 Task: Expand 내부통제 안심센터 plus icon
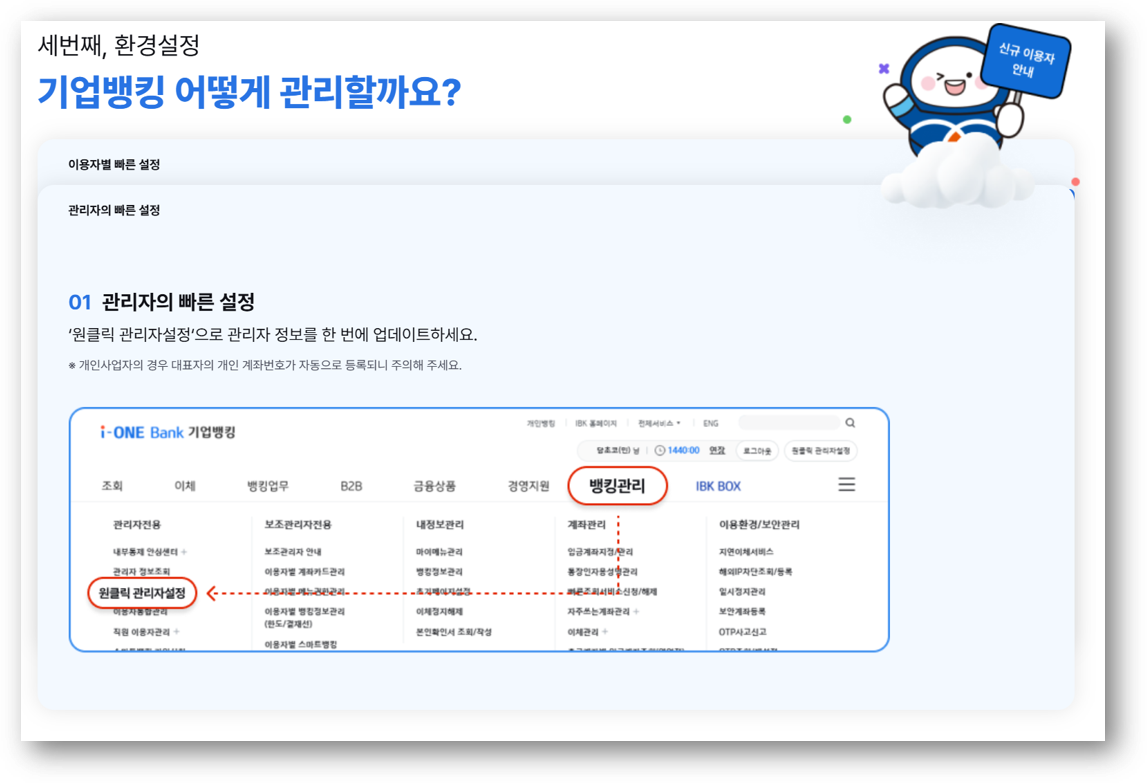point(184,552)
